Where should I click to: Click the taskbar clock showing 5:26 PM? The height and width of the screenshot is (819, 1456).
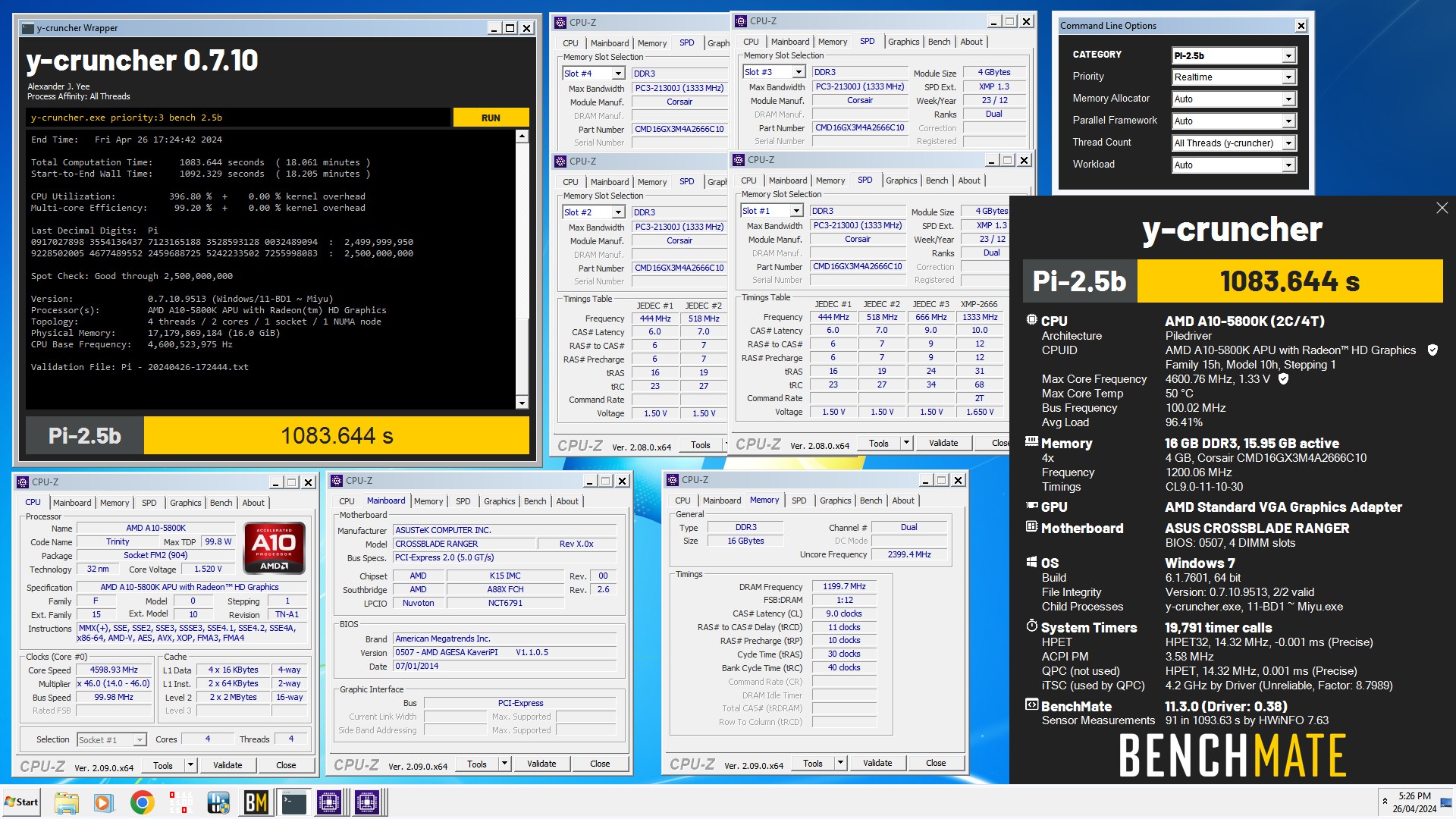point(1414,802)
